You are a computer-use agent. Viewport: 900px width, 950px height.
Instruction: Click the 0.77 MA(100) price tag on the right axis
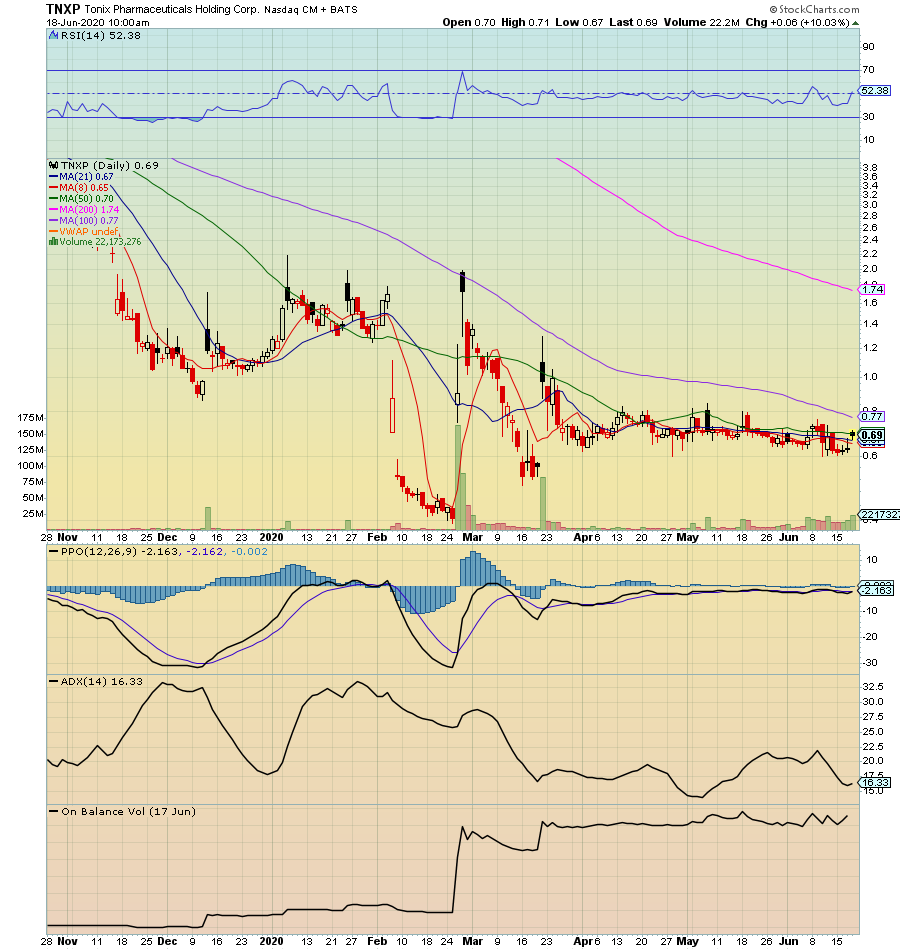[x=872, y=416]
